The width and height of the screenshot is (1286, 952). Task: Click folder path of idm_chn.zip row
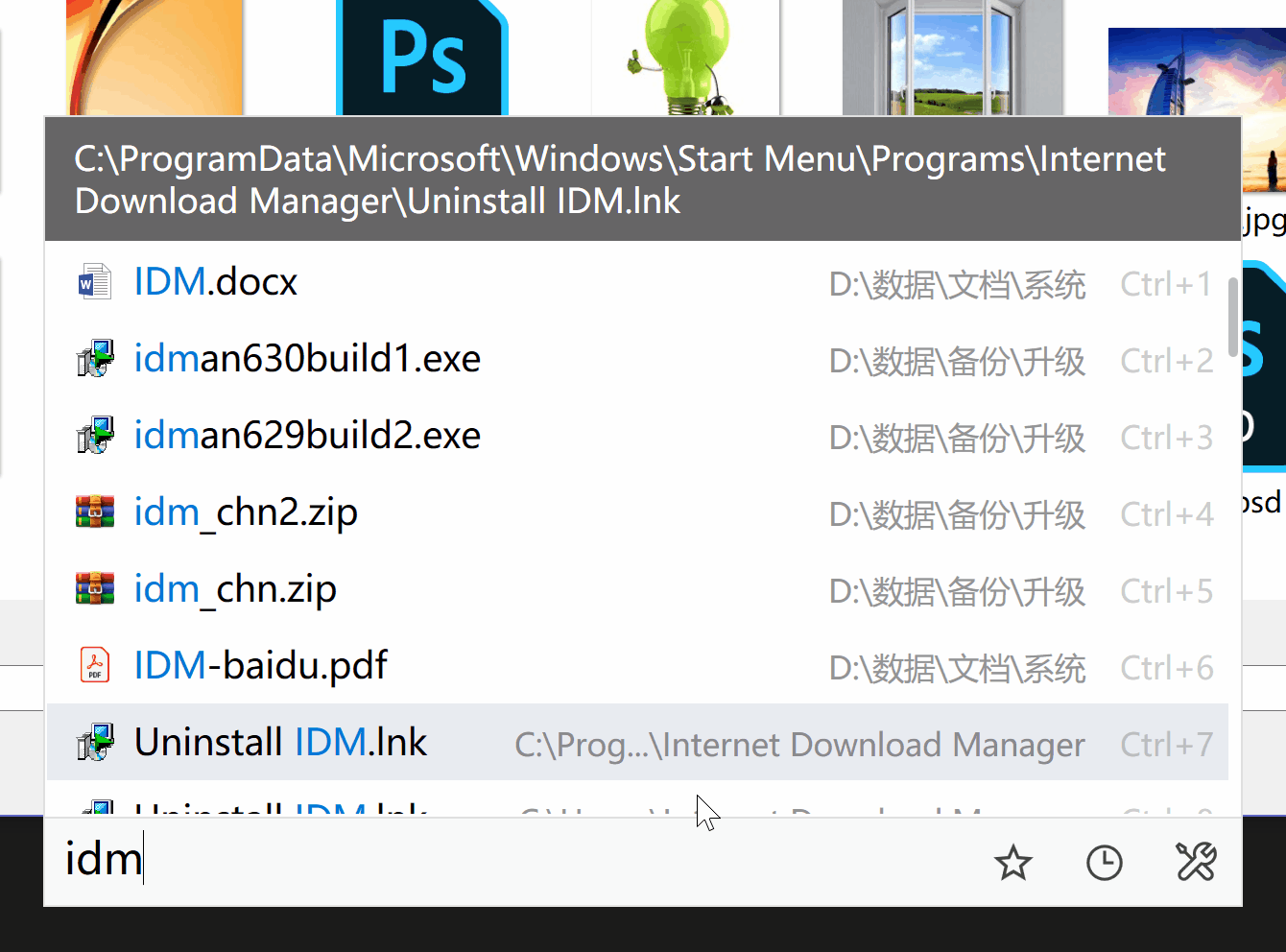pos(957,592)
